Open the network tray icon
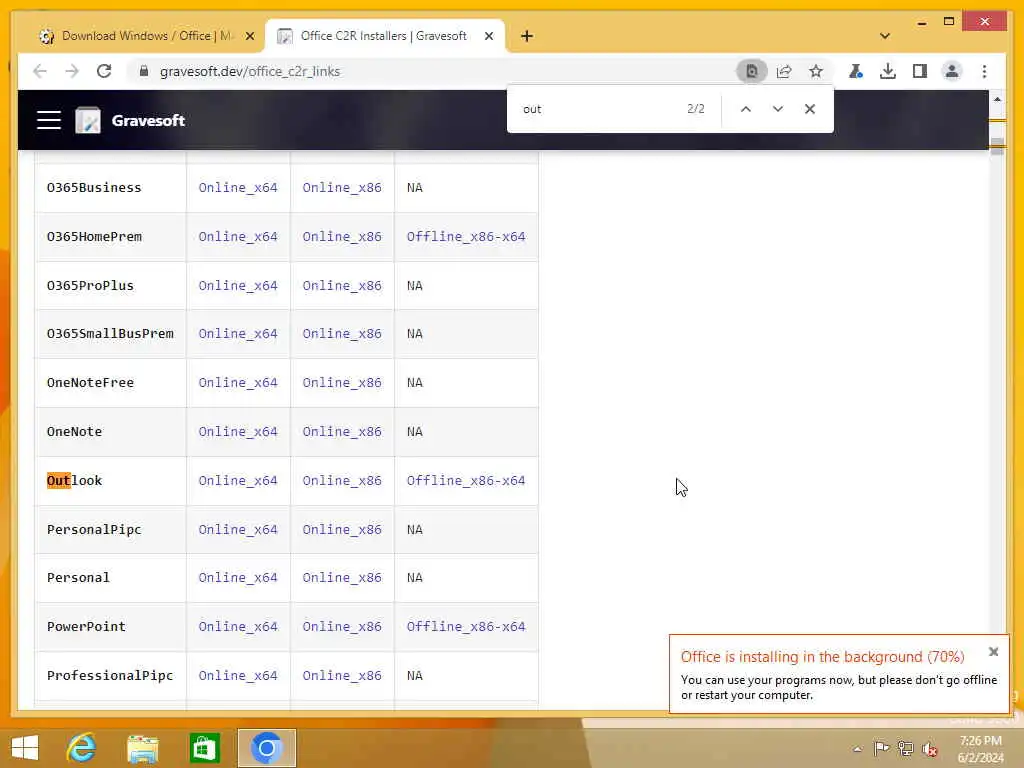 (x=905, y=748)
